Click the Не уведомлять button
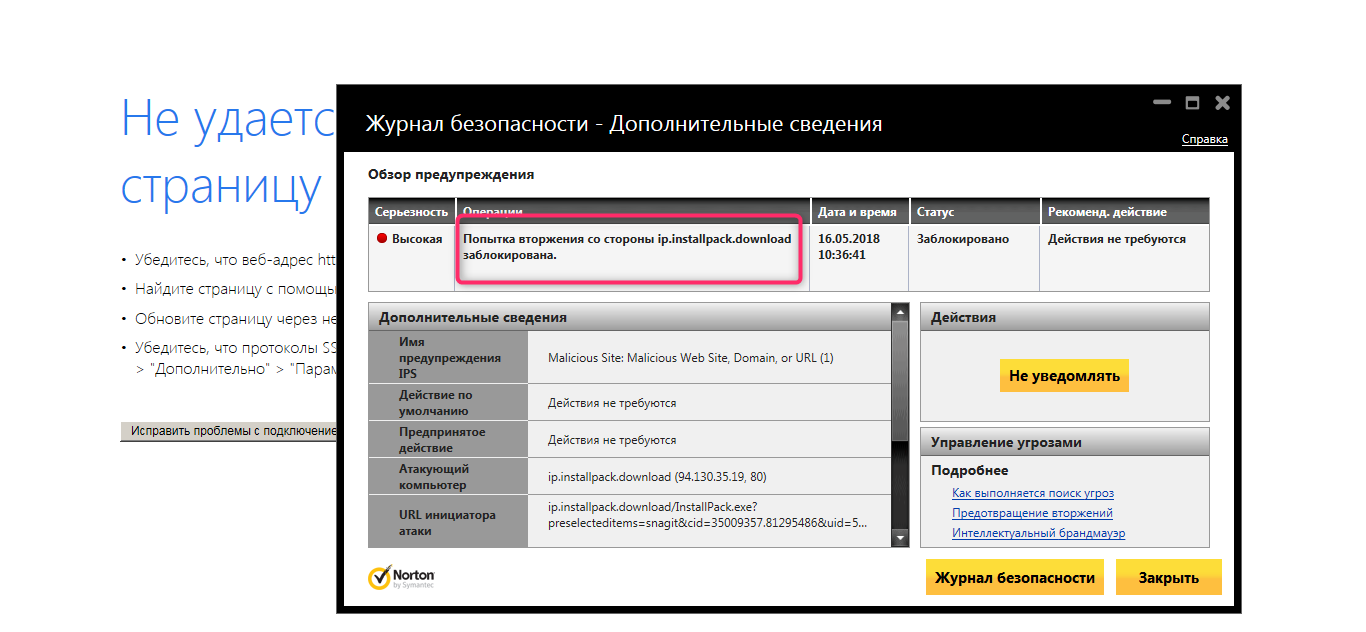The width and height of the screenshot is (1366, 632). (1064, 376)
